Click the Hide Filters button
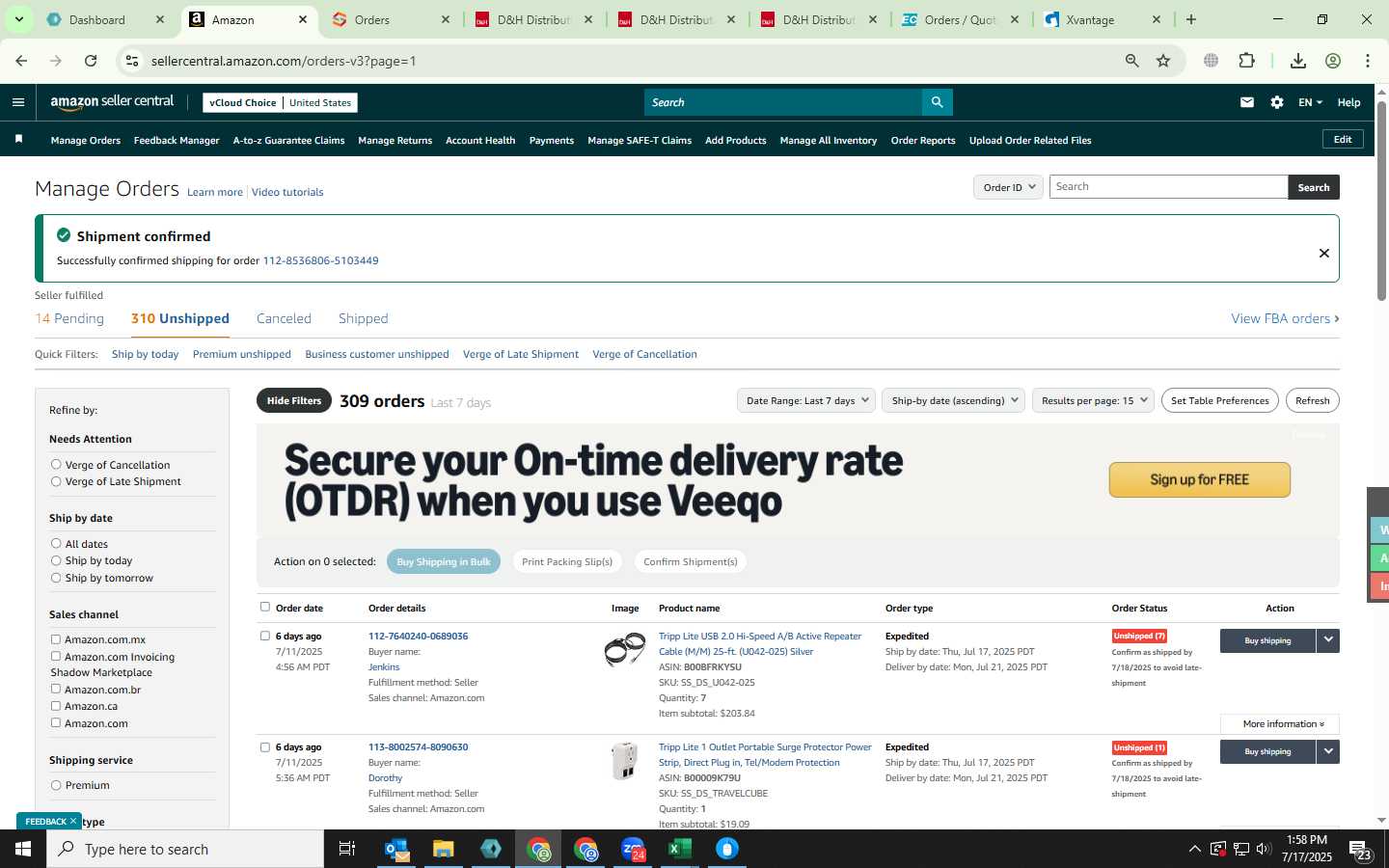This screenshot has width=1389, height=868. tap(294, 400)
